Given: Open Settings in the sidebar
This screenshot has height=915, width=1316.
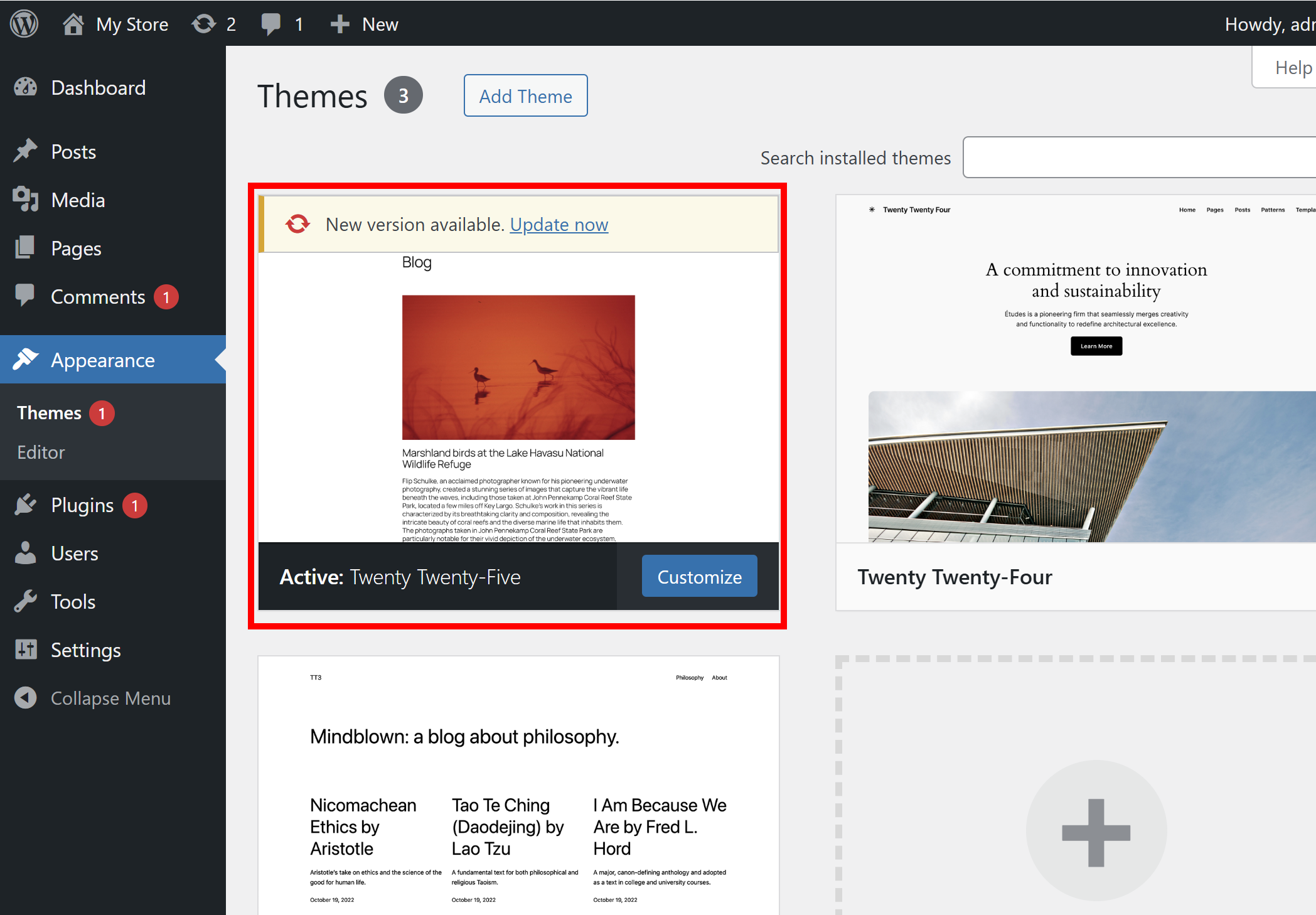Looking at the screenshot, I should [85, 650].
